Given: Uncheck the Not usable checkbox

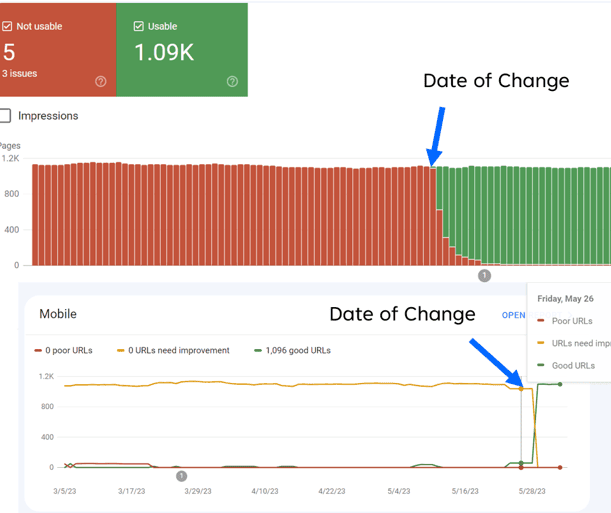Looking at the screenshot, I should pyautogui.click(x=7, y=26).
